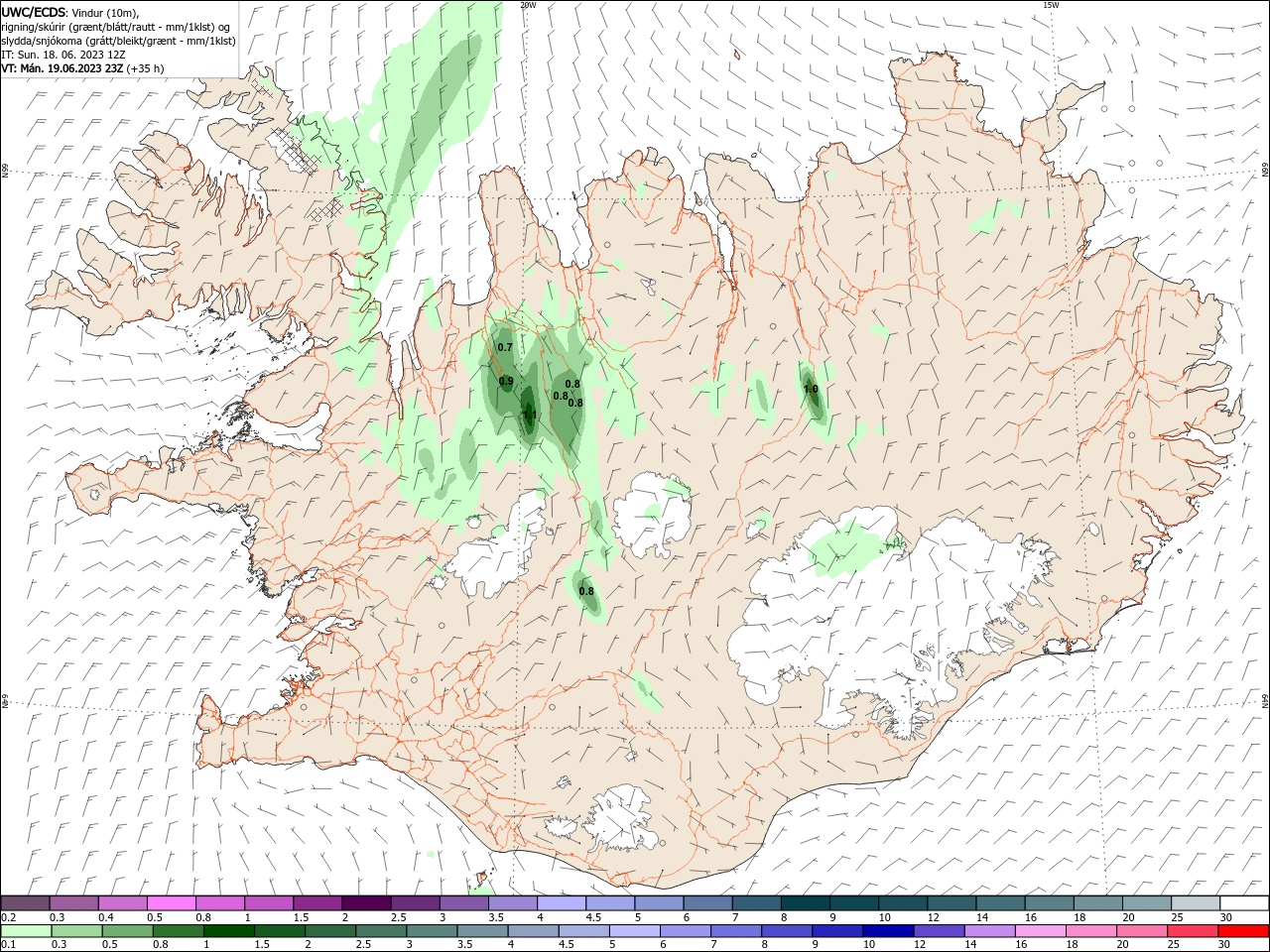Click the pale green 0.1–0.3 rain legend swatch
Screen dimensions: 1270x952
[26, 931]
